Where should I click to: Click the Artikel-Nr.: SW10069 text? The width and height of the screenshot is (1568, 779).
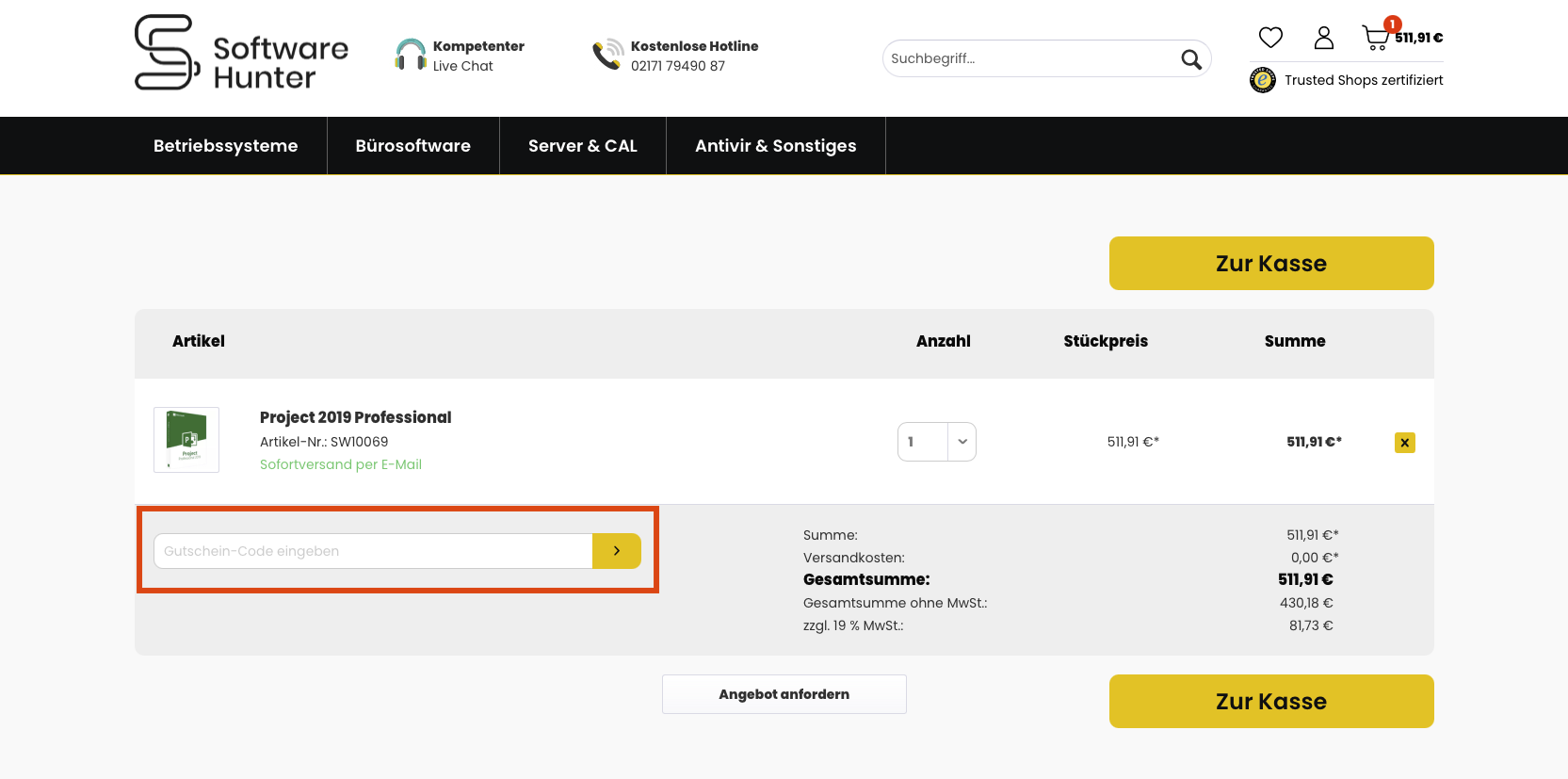click(x=324, y=442)
